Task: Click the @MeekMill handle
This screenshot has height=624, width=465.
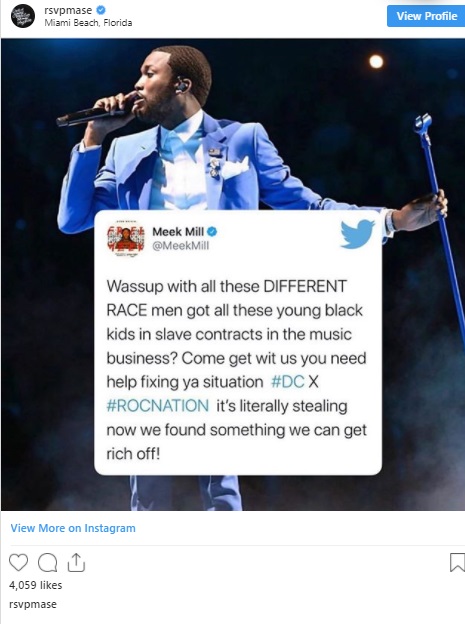Action: [x=181, y=246]
